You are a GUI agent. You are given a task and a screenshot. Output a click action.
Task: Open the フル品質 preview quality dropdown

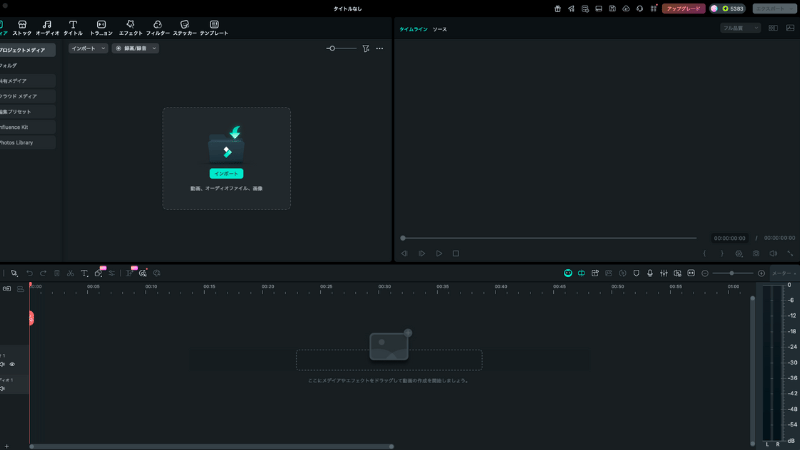point(741,28)
